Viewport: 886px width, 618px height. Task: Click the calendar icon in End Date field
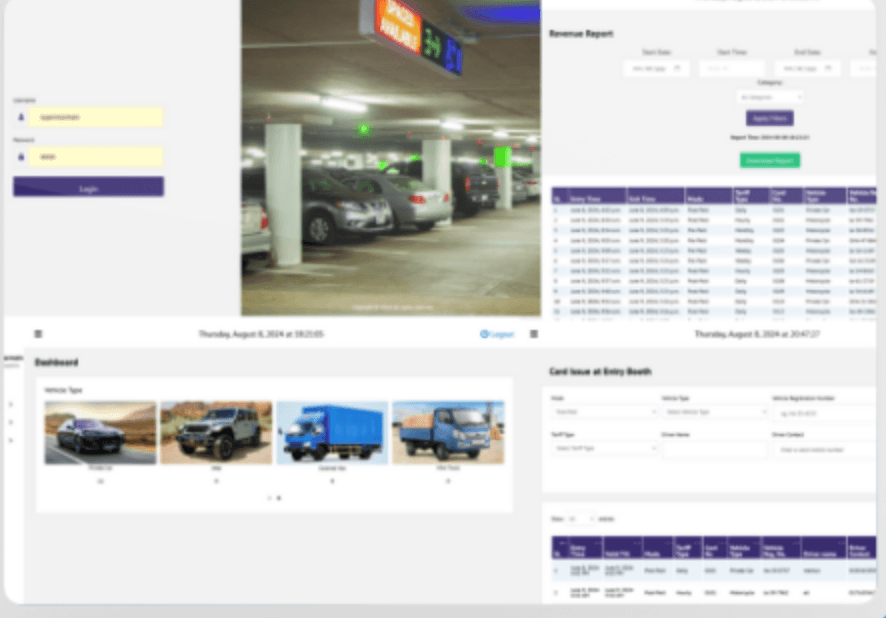click(x=828, y=68)
